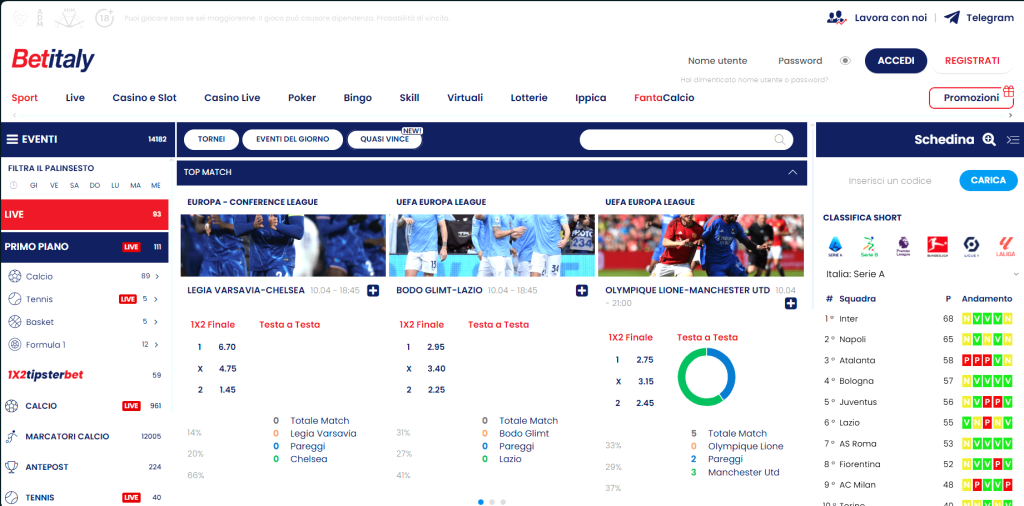Open the QUASI VINCE button

[x=385, y=140]
